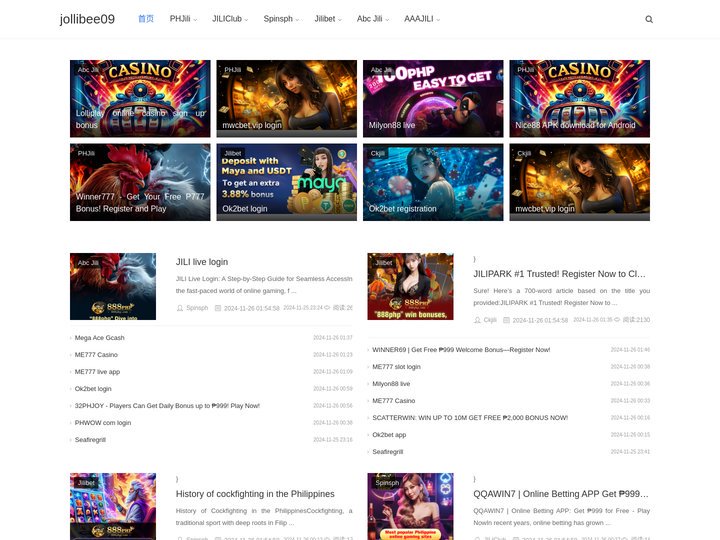
Task: Click calendar icon under JILIPARK article
Action: 506,320
